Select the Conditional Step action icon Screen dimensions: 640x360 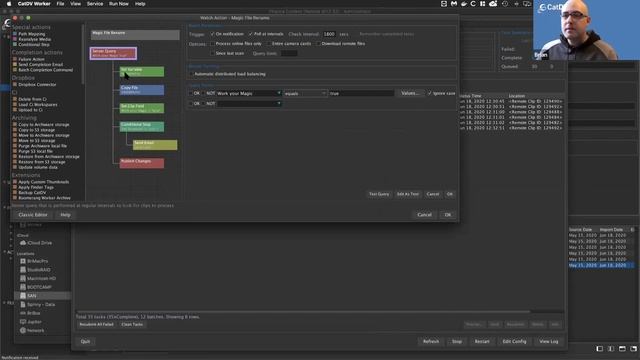[x=15, y=44]
